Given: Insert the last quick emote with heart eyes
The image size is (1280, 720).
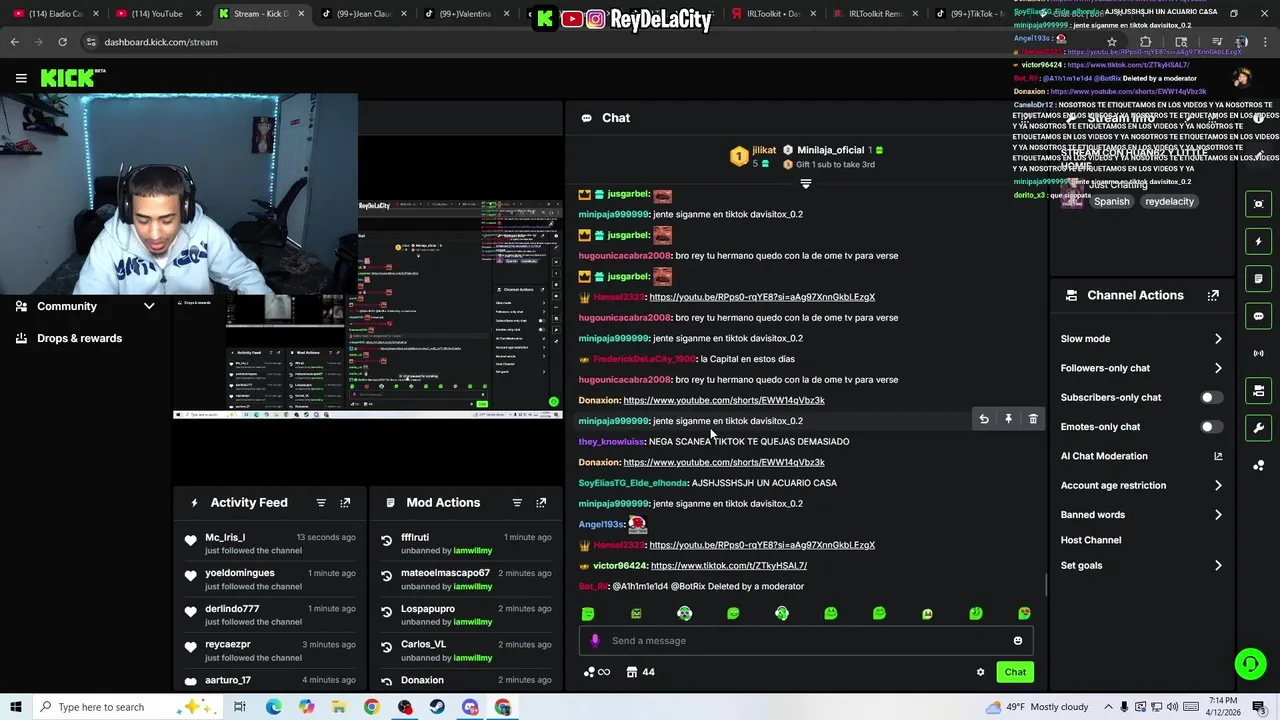Looking at the screenshot, I should [1024, 613].
